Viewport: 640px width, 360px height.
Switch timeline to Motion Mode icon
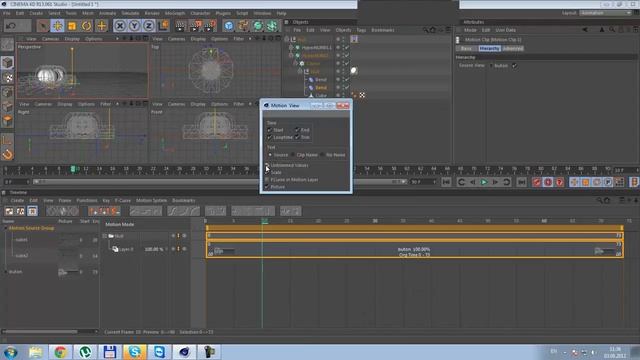[x=32, y=211]
